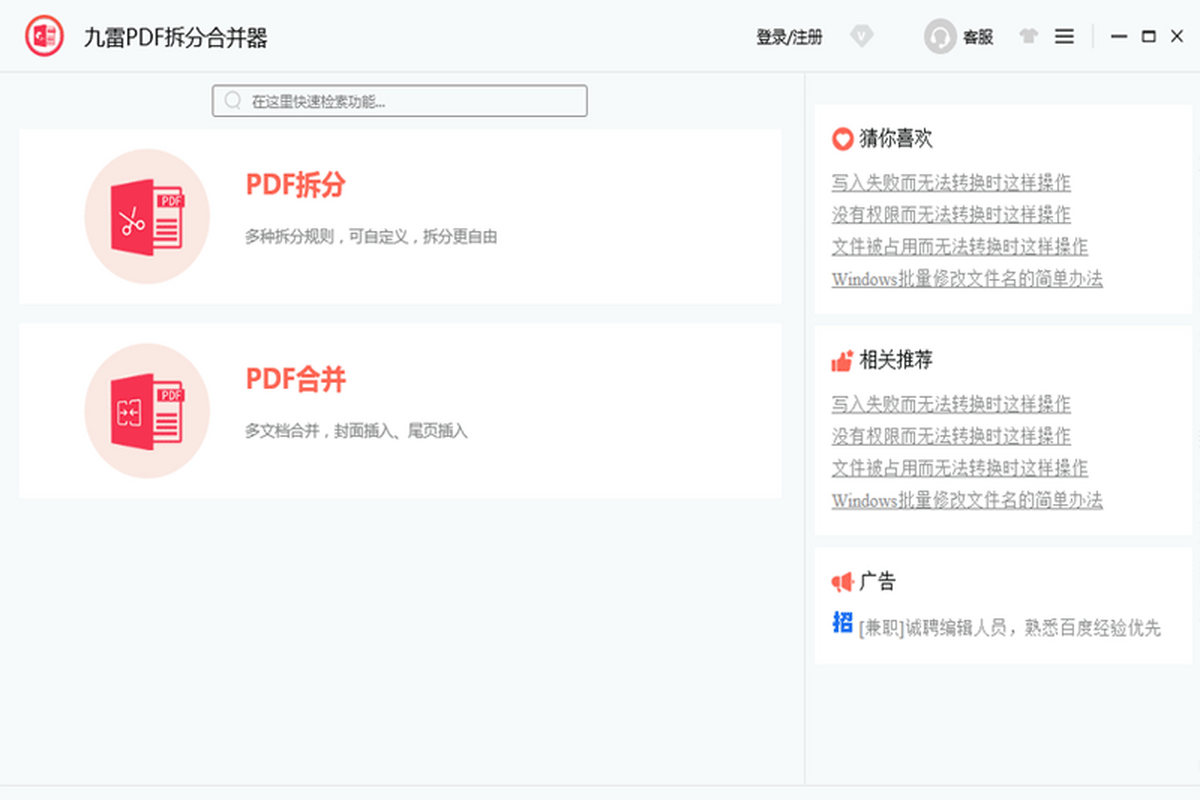Open Windows批量修改文件名的简单办法 link

(967, 279)
